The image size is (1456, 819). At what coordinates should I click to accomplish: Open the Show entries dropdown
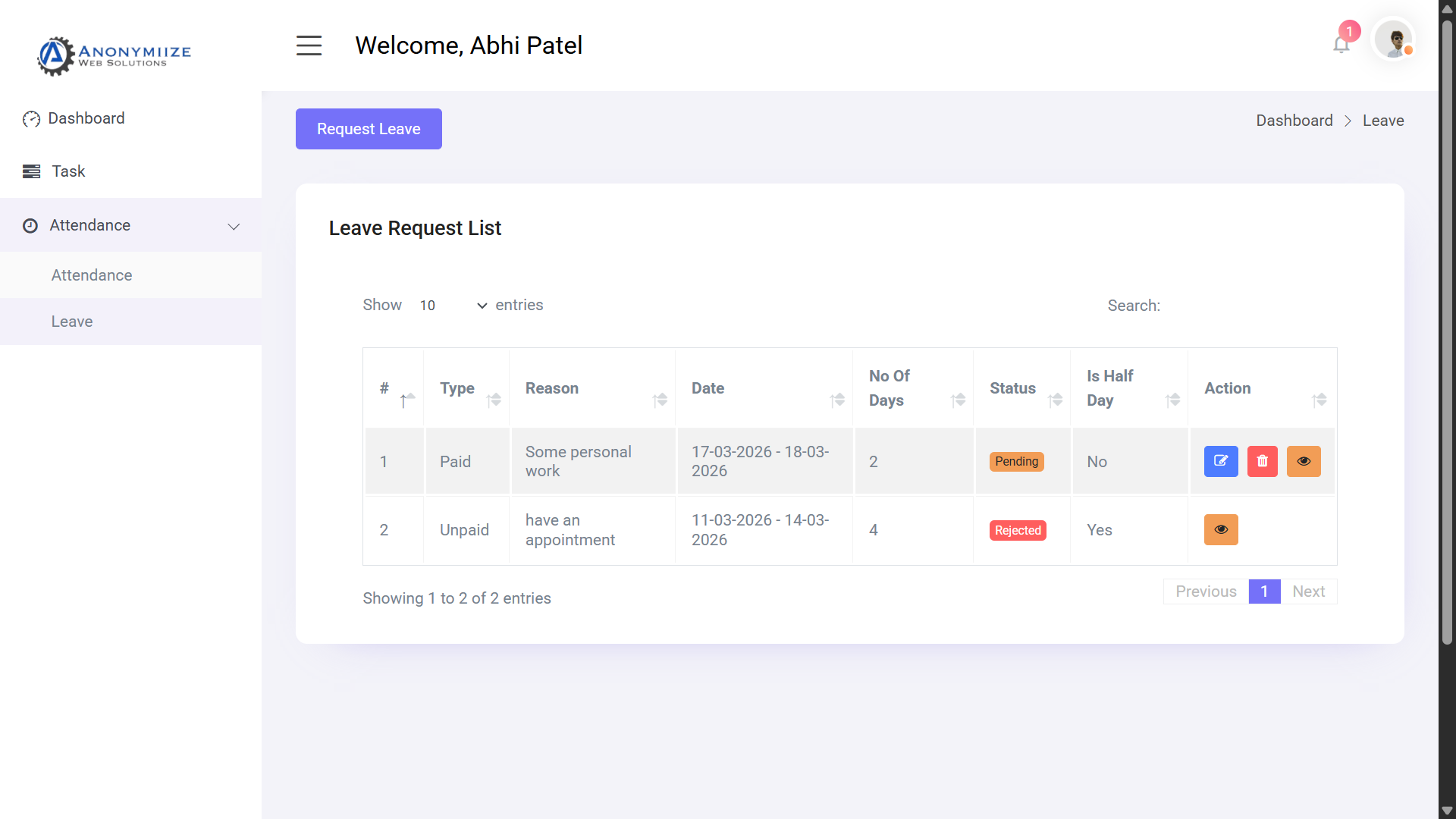453,305
